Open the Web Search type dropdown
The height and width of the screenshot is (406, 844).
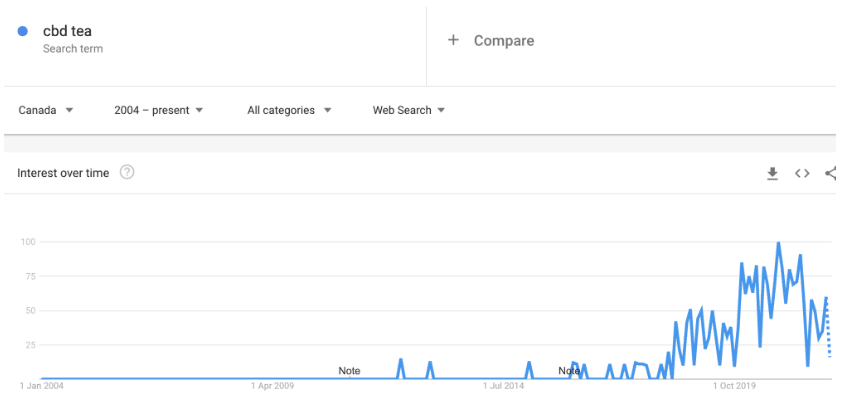(409, 110)
